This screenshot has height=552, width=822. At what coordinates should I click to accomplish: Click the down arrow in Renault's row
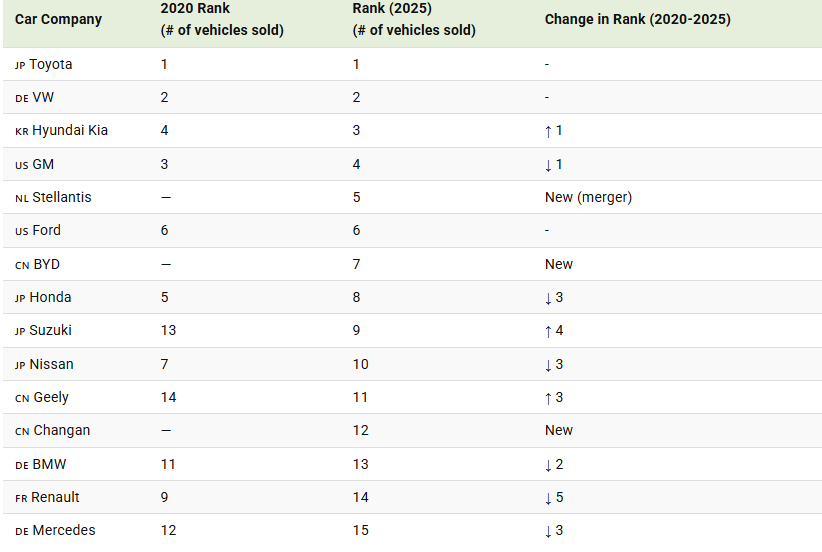[548, 498]
